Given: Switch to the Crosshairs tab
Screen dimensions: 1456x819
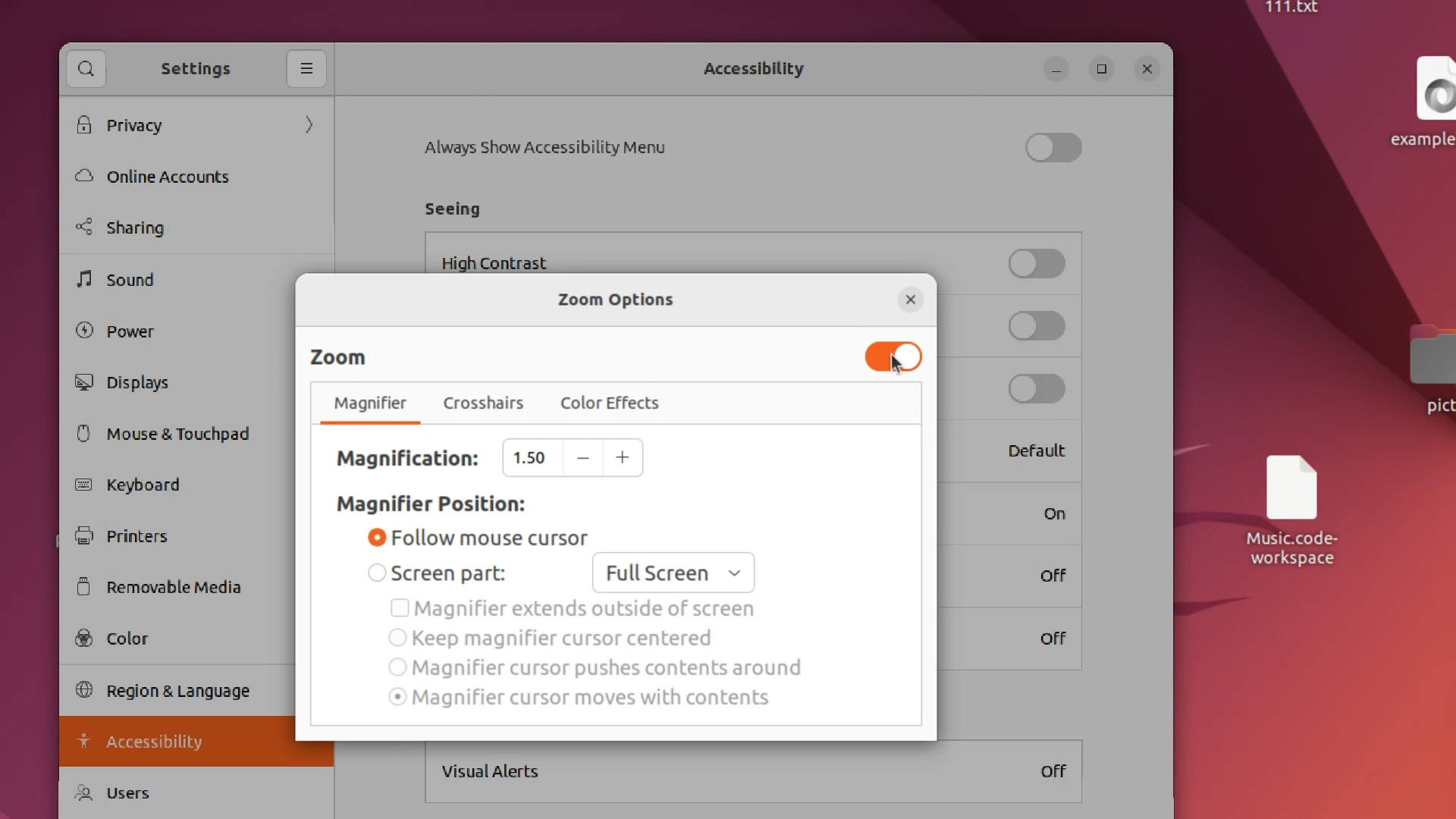Looking at the screenshot, I should pyautogui.click(x=483, y=403).
